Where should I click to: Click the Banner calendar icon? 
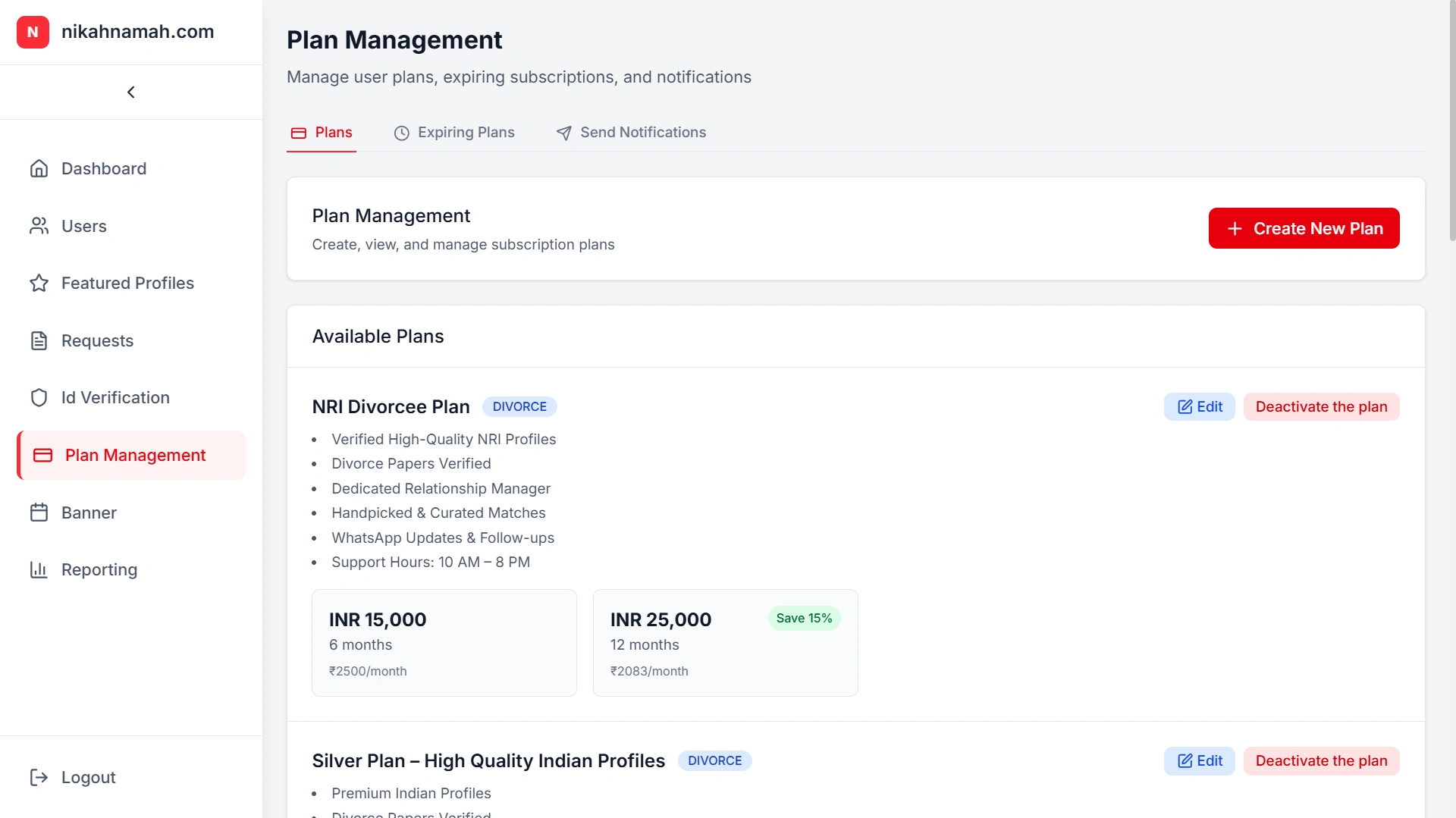tap(39, 512)
